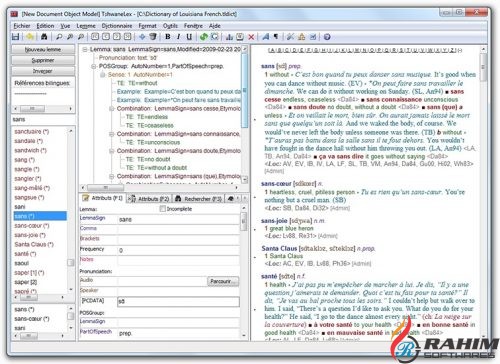Click the first boxed navigation icon
Screen dimensions: 500x364
95,37
